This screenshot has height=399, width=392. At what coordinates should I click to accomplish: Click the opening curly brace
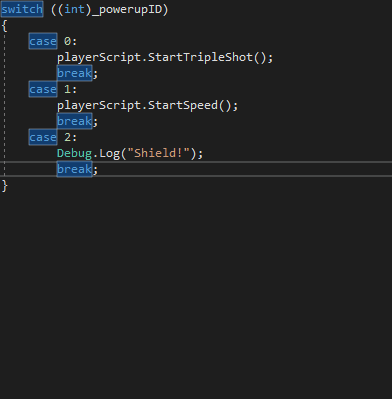click(x=4, y=26)
